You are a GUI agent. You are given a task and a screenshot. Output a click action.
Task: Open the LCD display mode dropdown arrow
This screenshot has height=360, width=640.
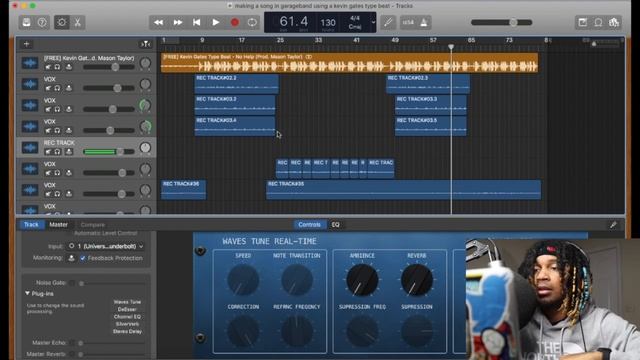(373, 22)
